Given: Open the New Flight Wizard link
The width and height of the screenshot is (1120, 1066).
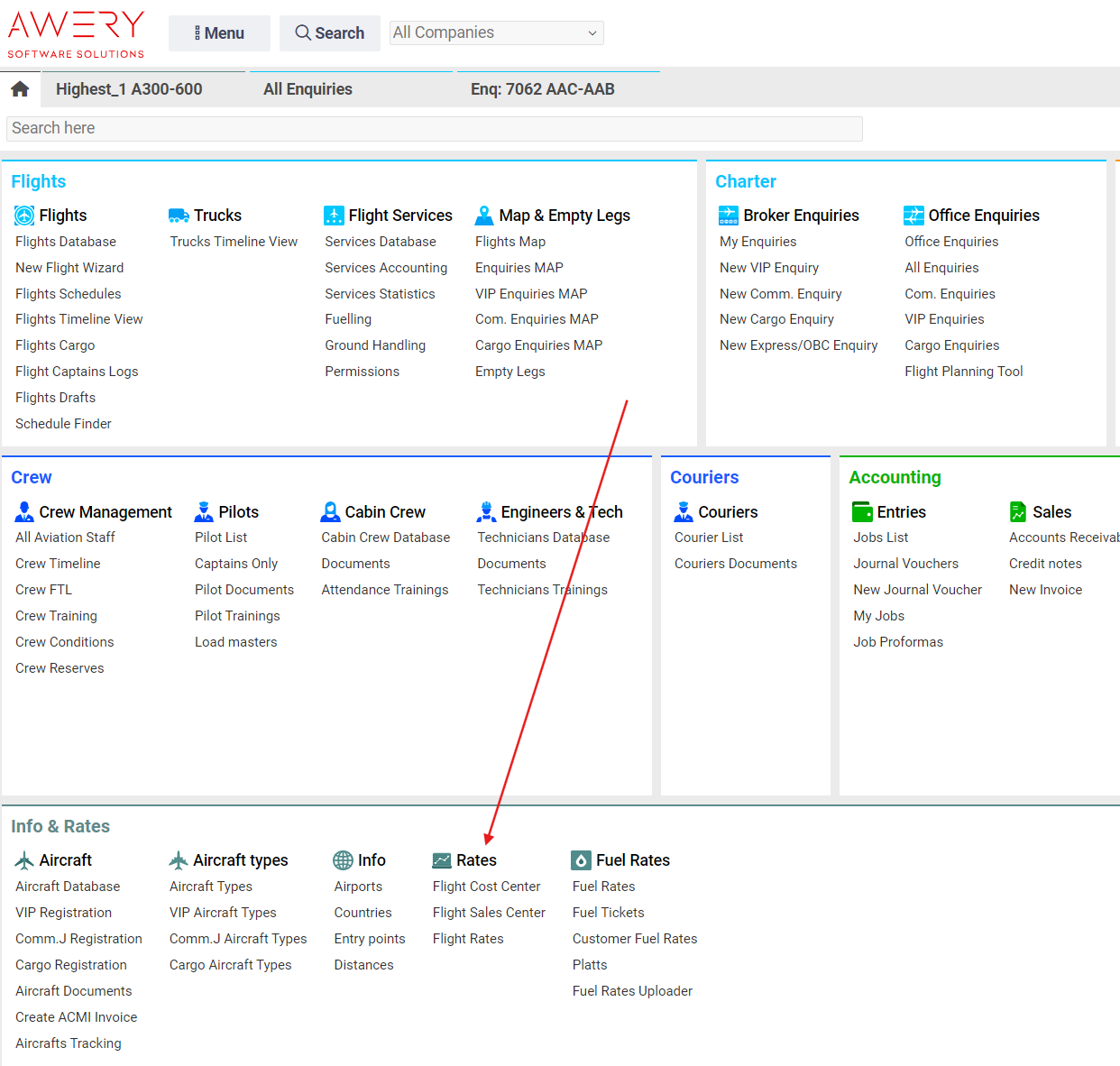Looking at the screenshot, I should tap(69, 268).
